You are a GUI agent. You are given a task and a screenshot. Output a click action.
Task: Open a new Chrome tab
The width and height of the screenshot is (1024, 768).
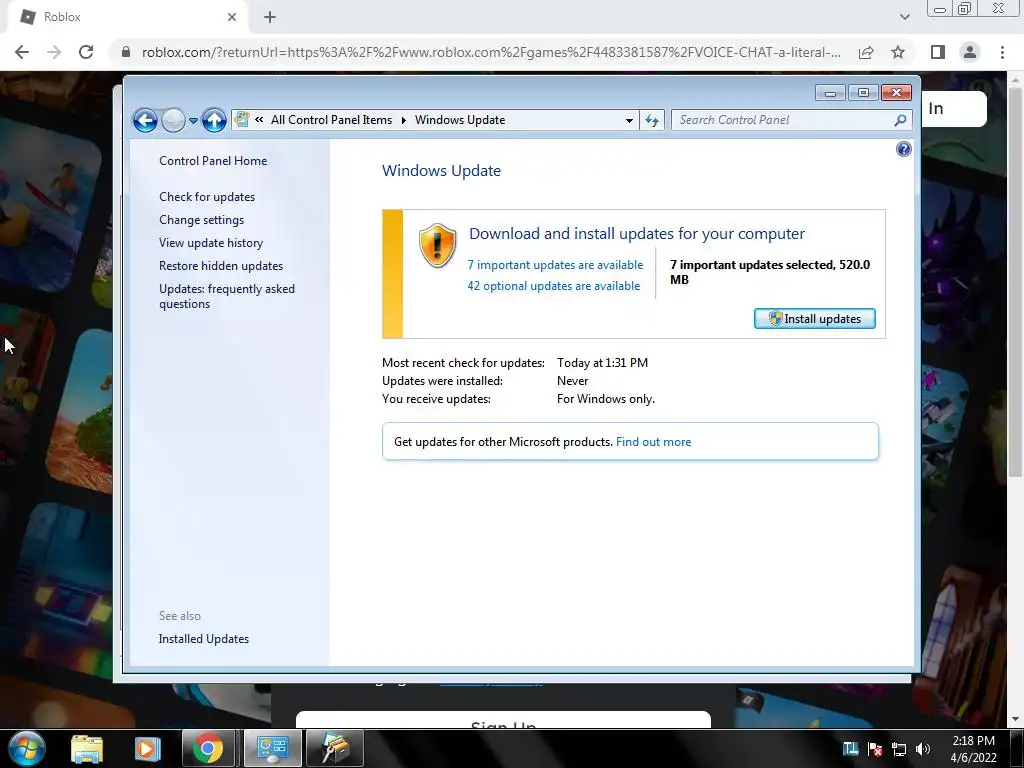[x=270, y=17]
